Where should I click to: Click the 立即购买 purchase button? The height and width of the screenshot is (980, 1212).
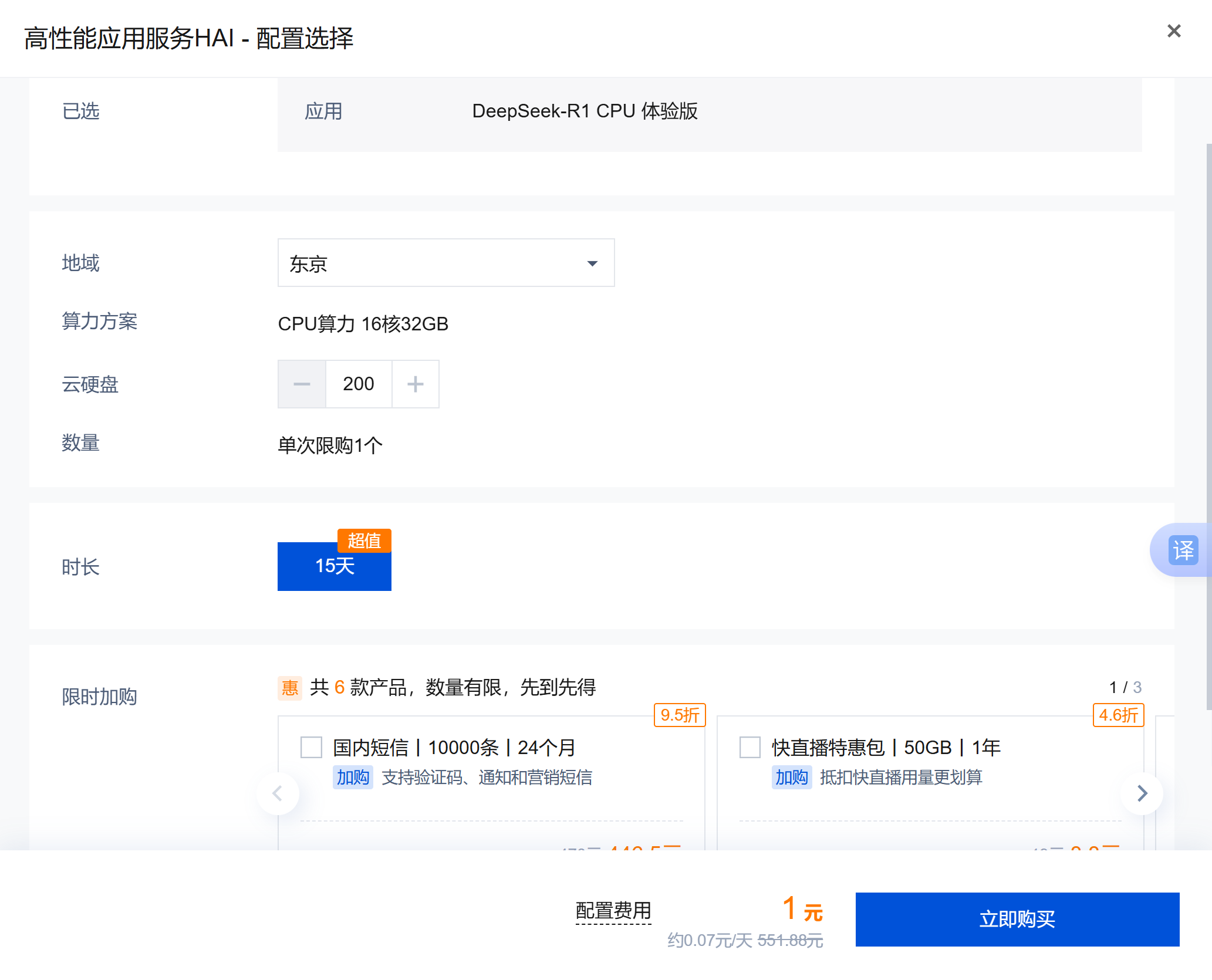(1017, 919)
